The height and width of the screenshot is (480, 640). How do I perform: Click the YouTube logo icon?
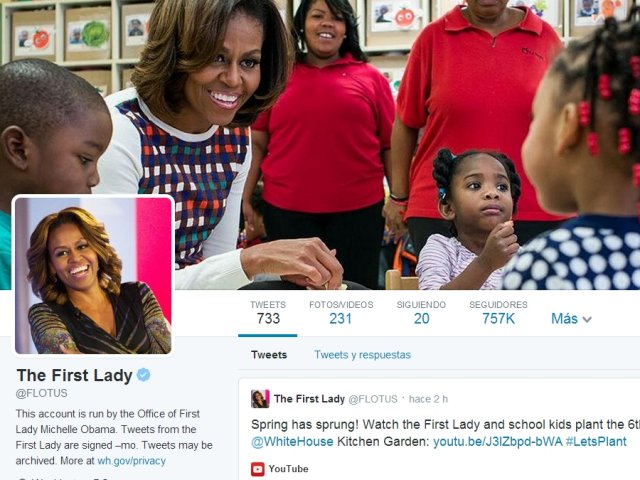click(x=258, y=469)
